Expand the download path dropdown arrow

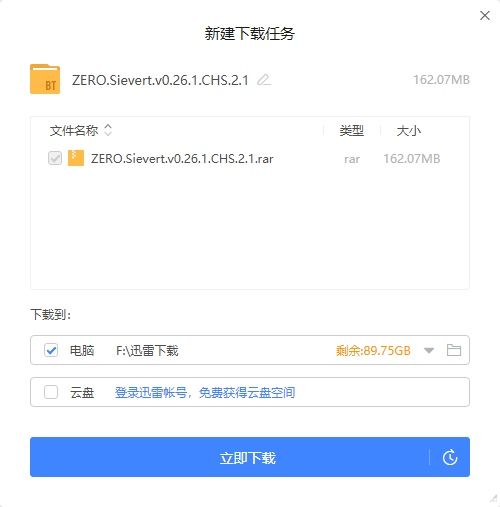click(429, 350)
